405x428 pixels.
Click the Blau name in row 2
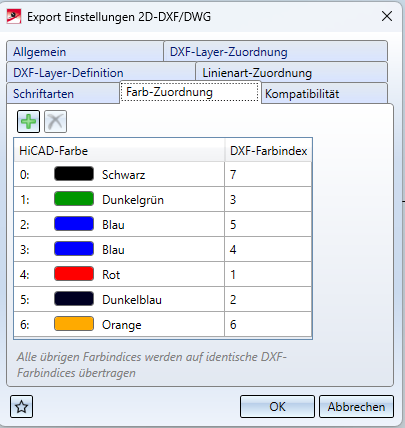pyautogui.click(x=113, y=225)
